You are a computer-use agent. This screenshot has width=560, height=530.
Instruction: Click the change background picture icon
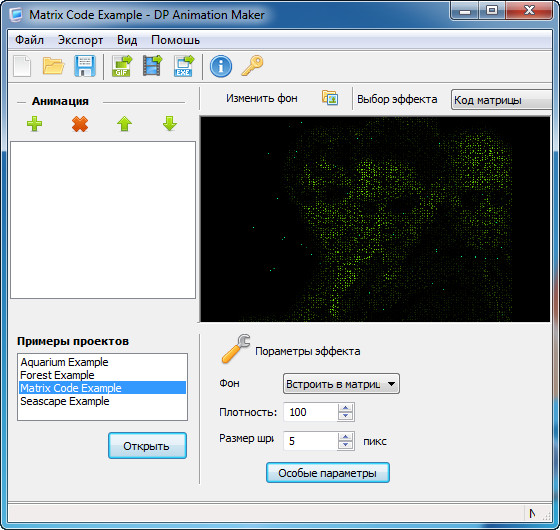(x=330, y=98)
